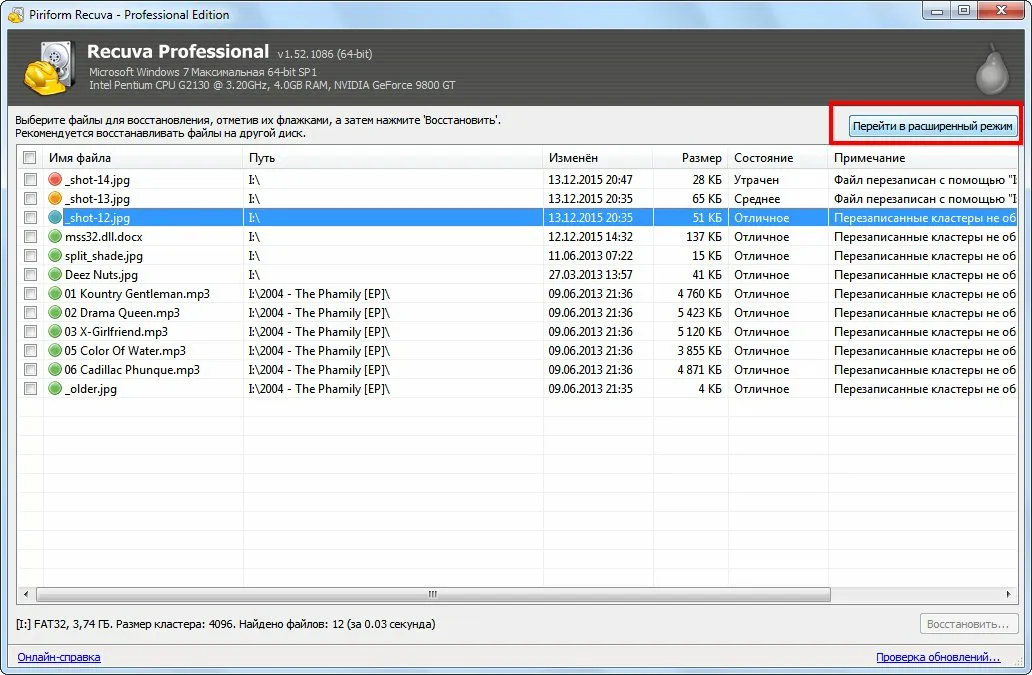The image size is (1032, 675).
Task: Switch to advanced mode button
Action: click(932, 126)
